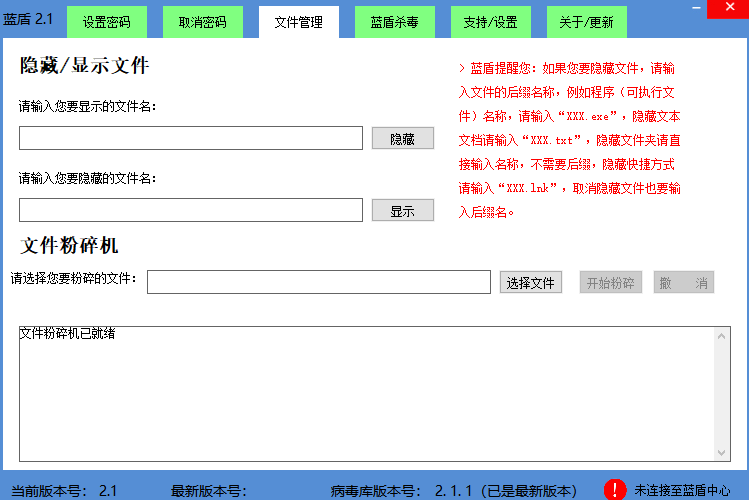Click the 隐藏 button

pyautogui.click(x=403, y=138)
